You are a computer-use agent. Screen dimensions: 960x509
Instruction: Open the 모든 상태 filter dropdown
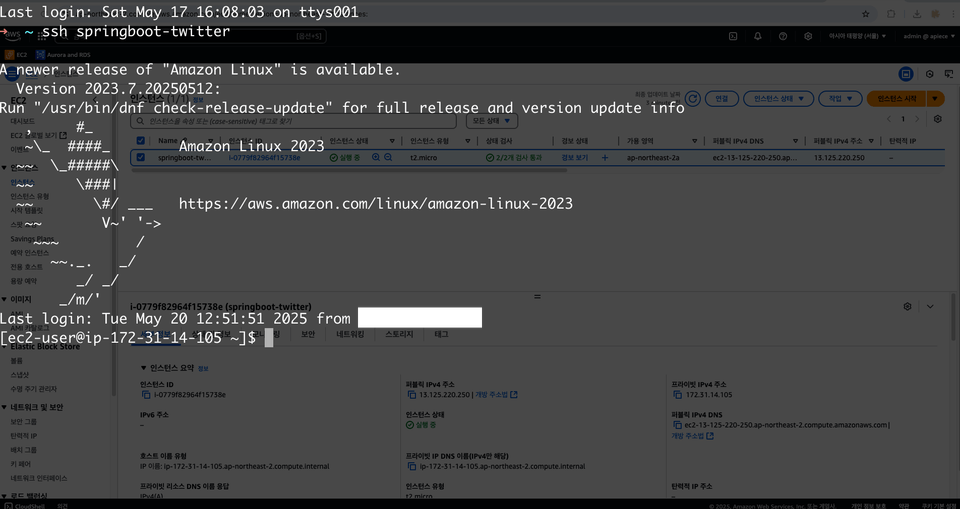point(492,121)
